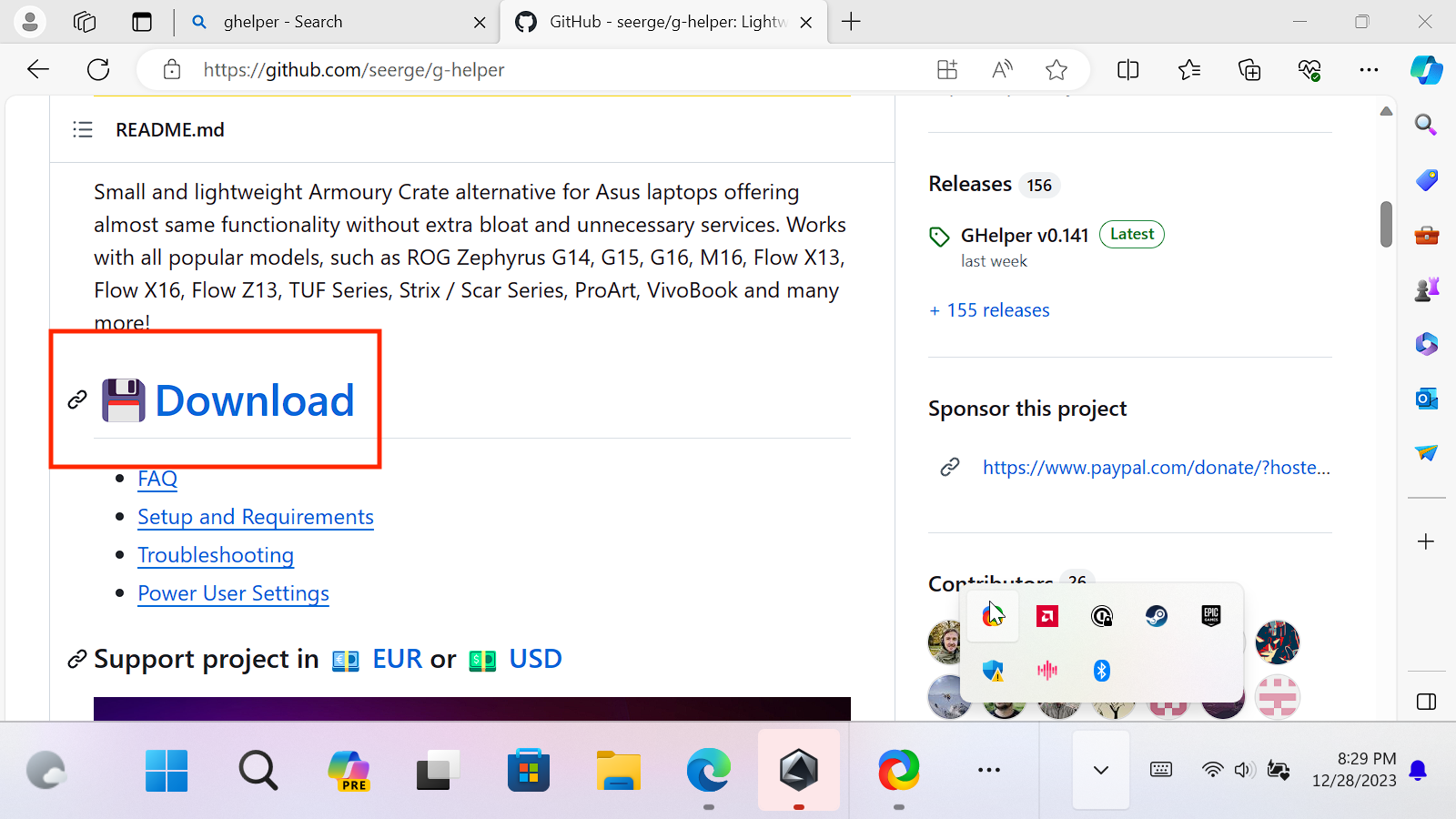
Task: View site information lock icon
Action: point(171,70)
